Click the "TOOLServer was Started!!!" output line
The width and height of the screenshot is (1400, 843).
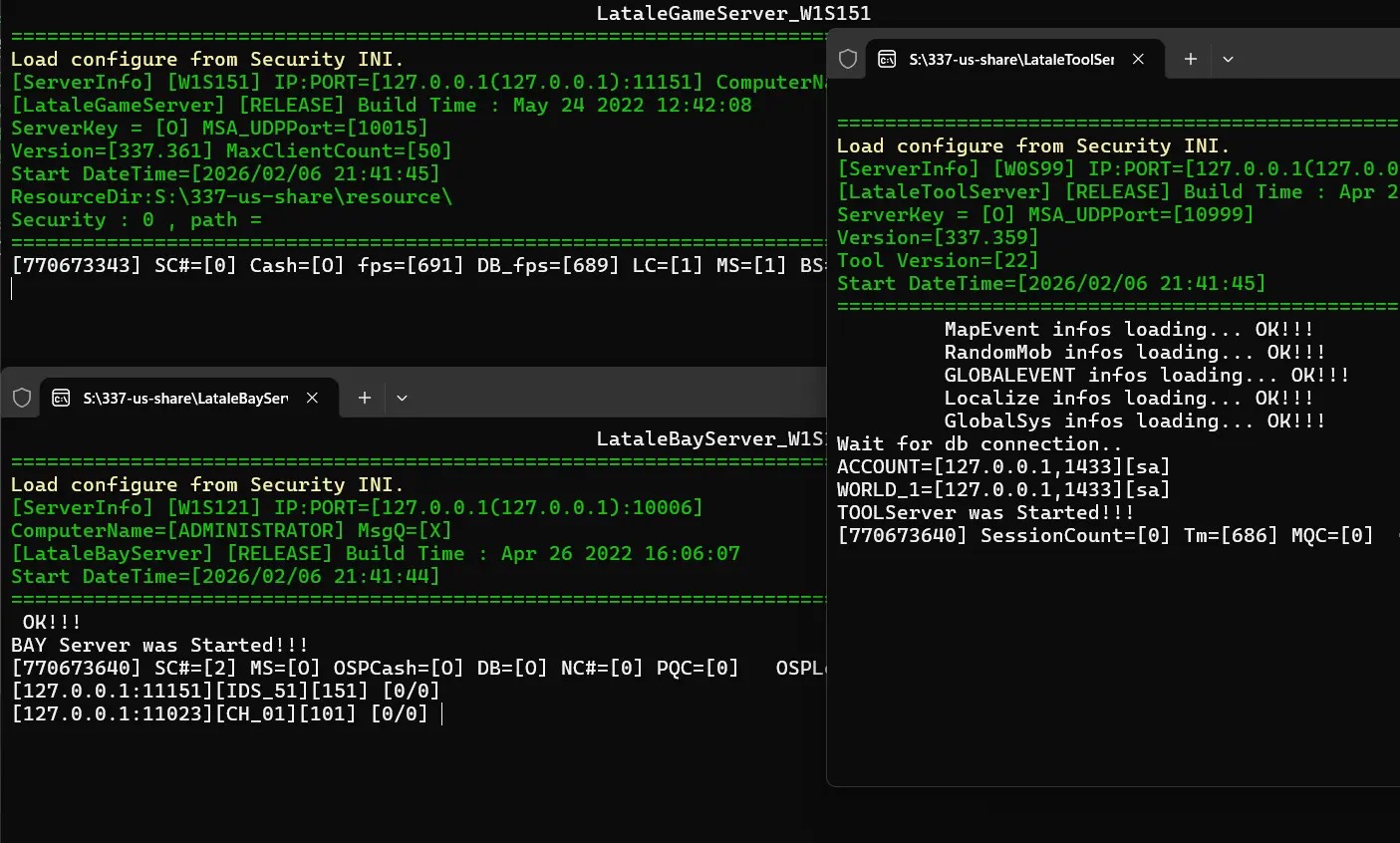984,512
